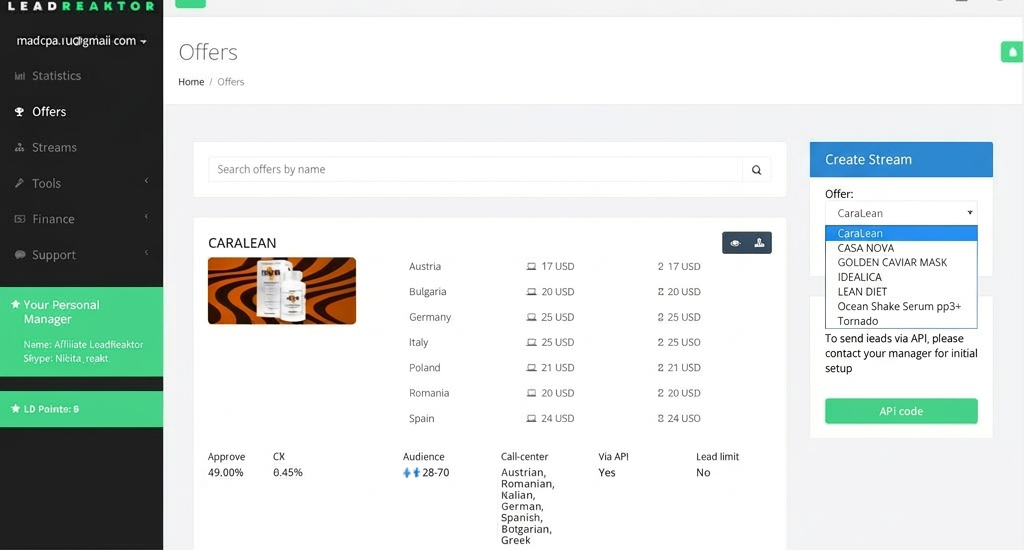Click the Create Stream panel header
The width and height of the screenshot is (1024, 550).
tap(901, 159)
